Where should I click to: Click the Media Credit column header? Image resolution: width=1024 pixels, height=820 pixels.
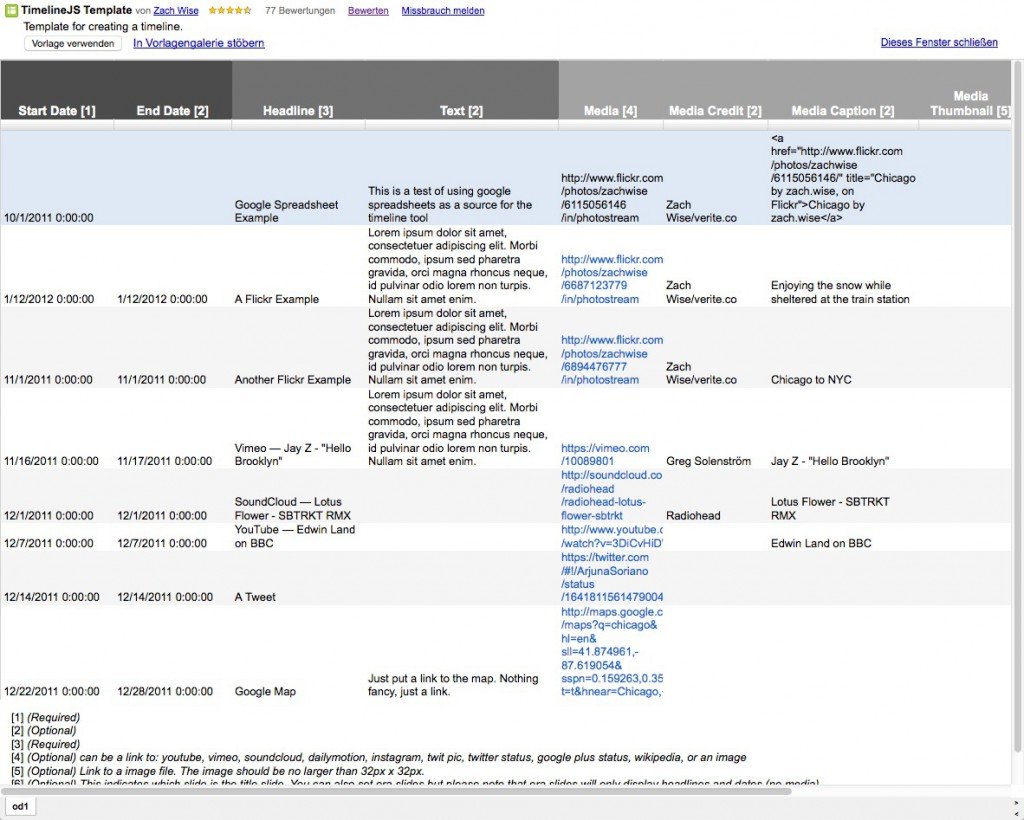[715, 111]
